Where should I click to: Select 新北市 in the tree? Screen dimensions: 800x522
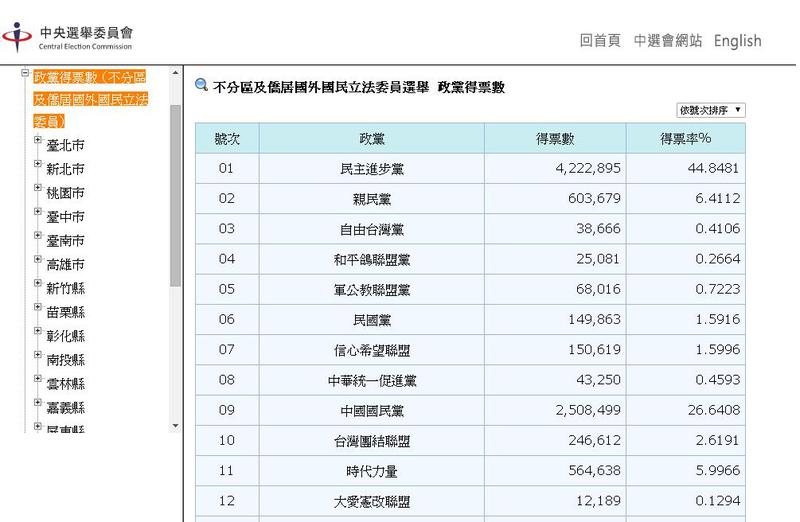click(65, 169)
